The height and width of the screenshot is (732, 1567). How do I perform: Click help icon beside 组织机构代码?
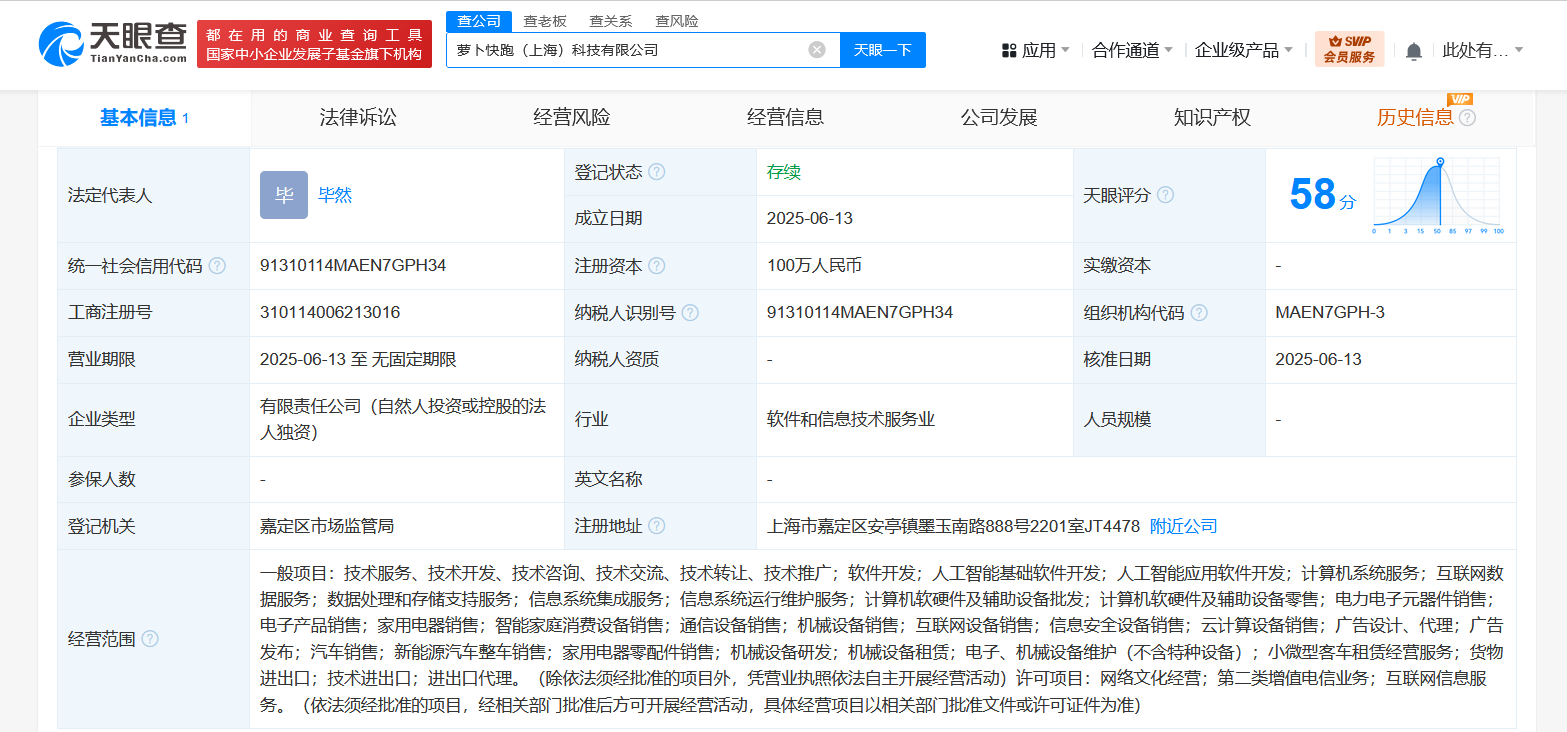(1199, 313)
